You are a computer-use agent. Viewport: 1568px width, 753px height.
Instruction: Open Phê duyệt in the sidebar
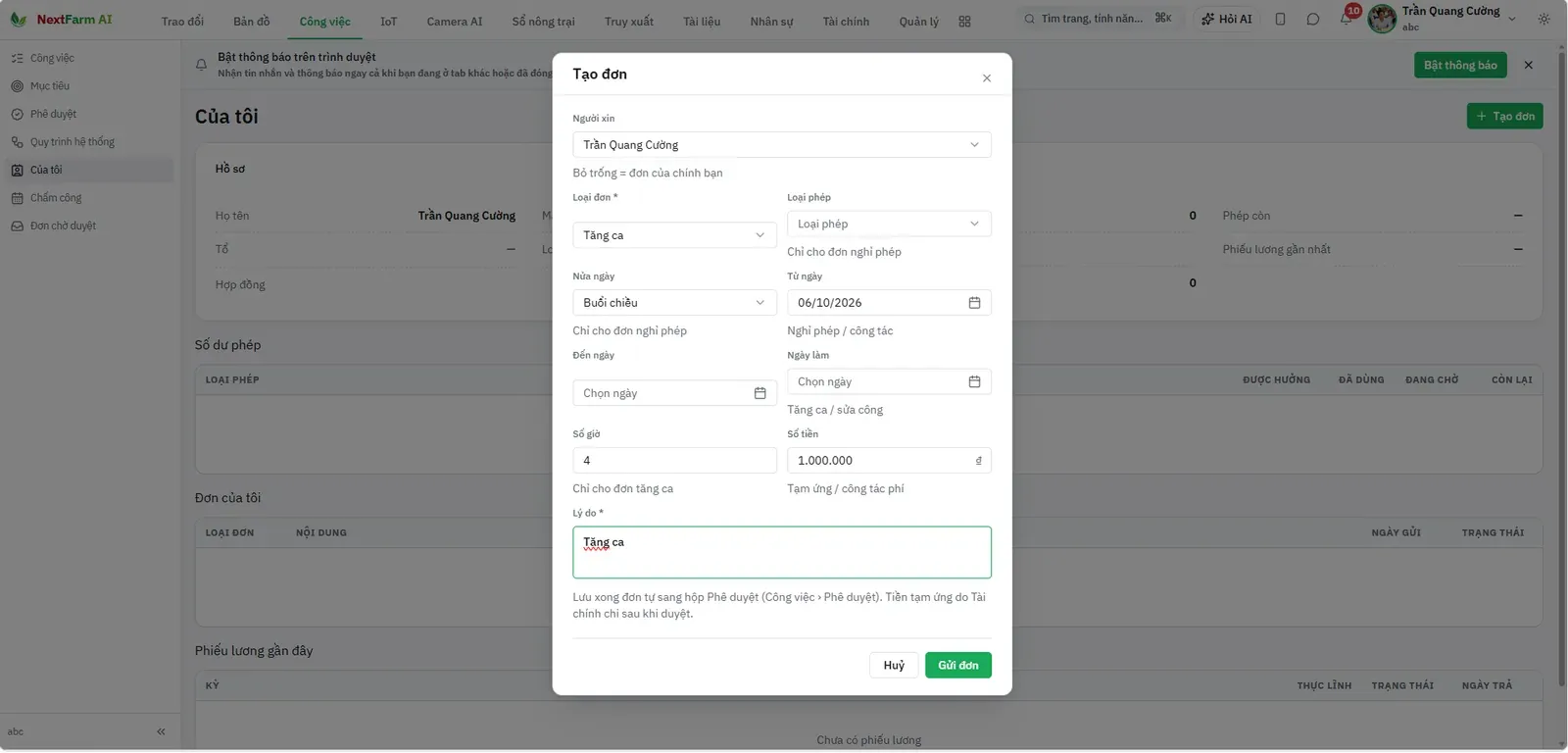pos(88,115)
